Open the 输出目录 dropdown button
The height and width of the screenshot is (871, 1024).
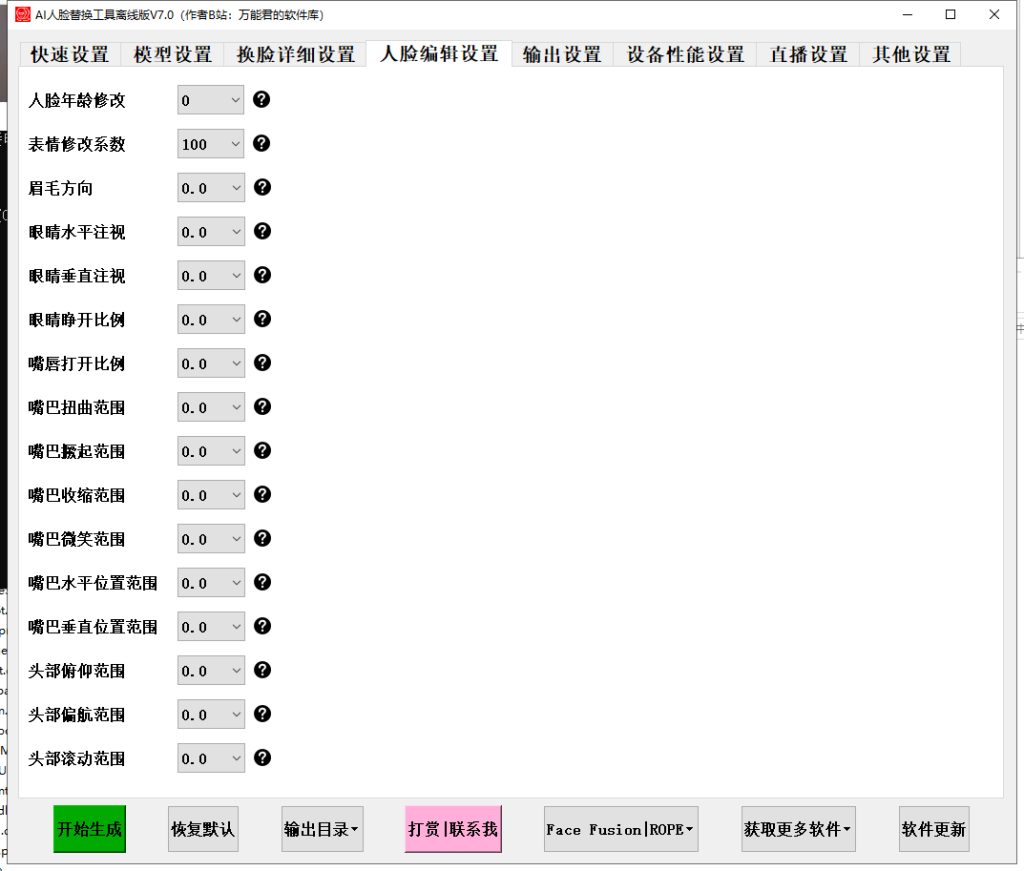[321, 829]
